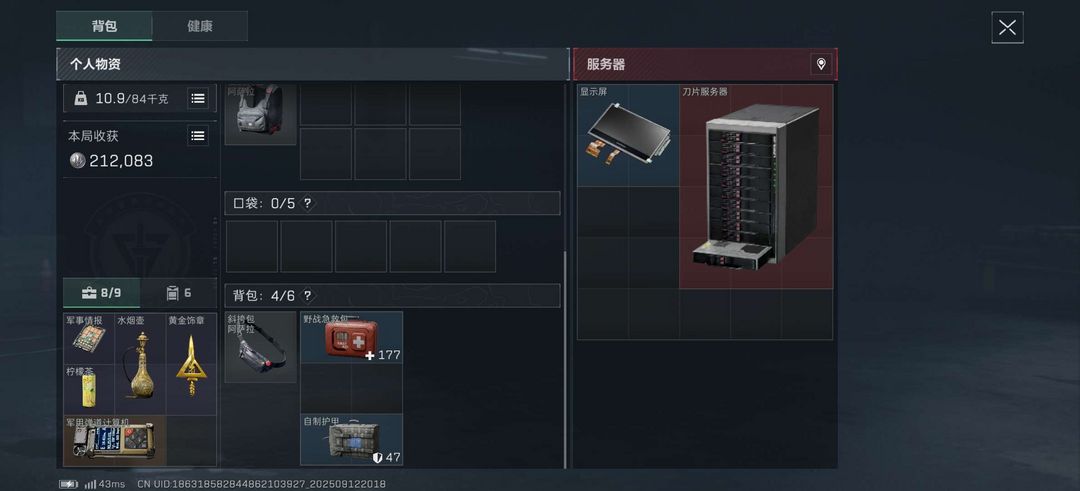Select the gold medal ornament (黄金饰章)

pos(191,364)
